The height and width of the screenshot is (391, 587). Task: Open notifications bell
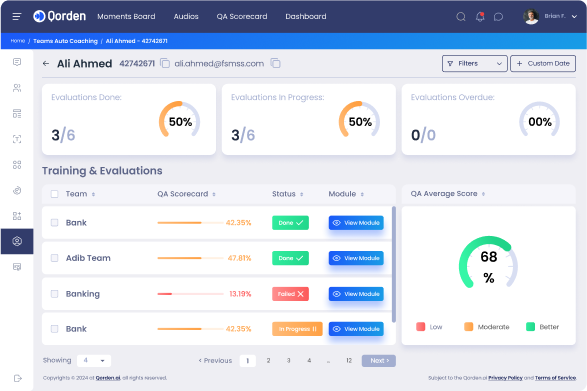[480, 16]
